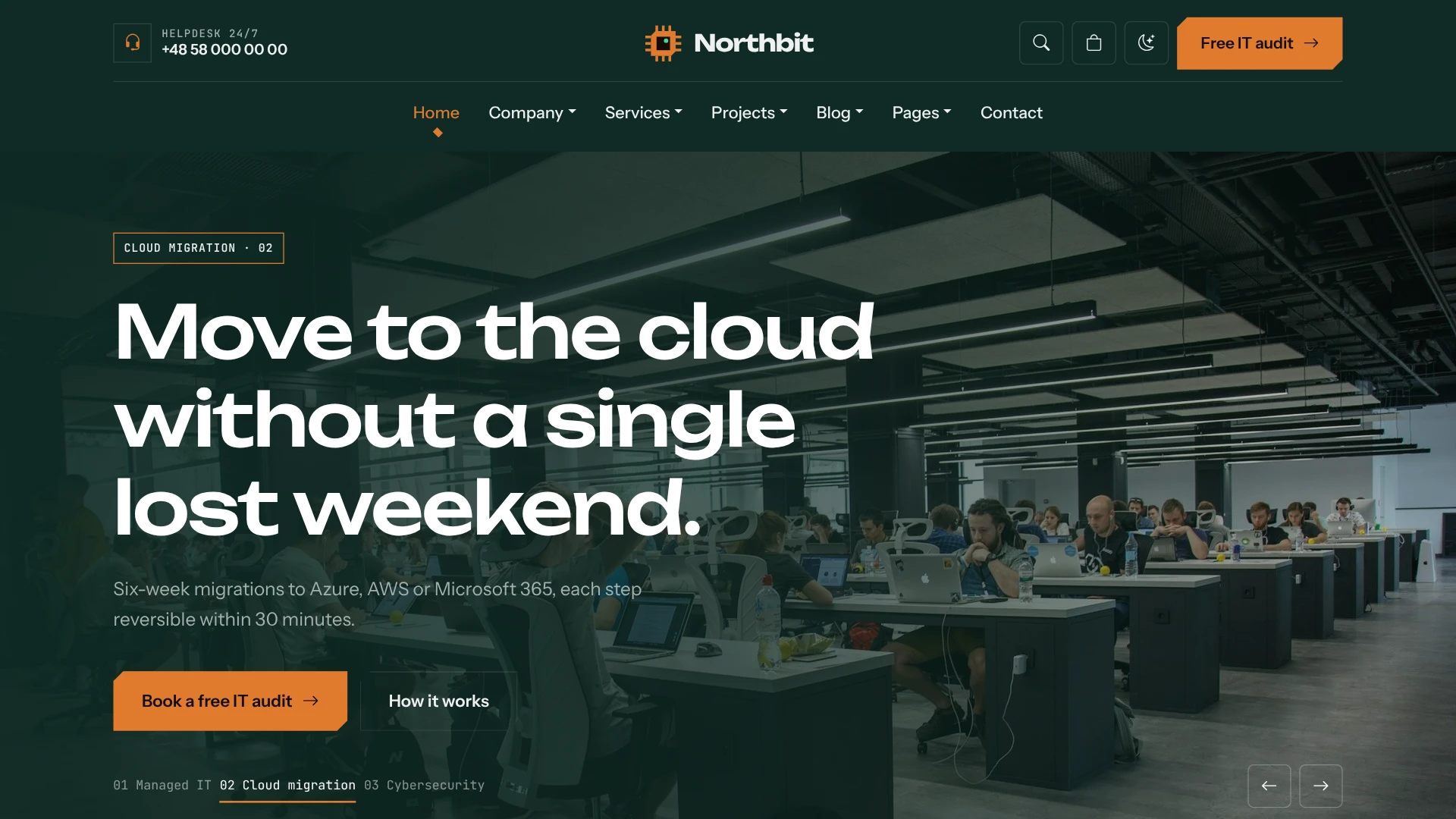Open search via magnifier icon
Image resolution: width=1456 pixels, height=819 pixels.
click(1041, 43)
